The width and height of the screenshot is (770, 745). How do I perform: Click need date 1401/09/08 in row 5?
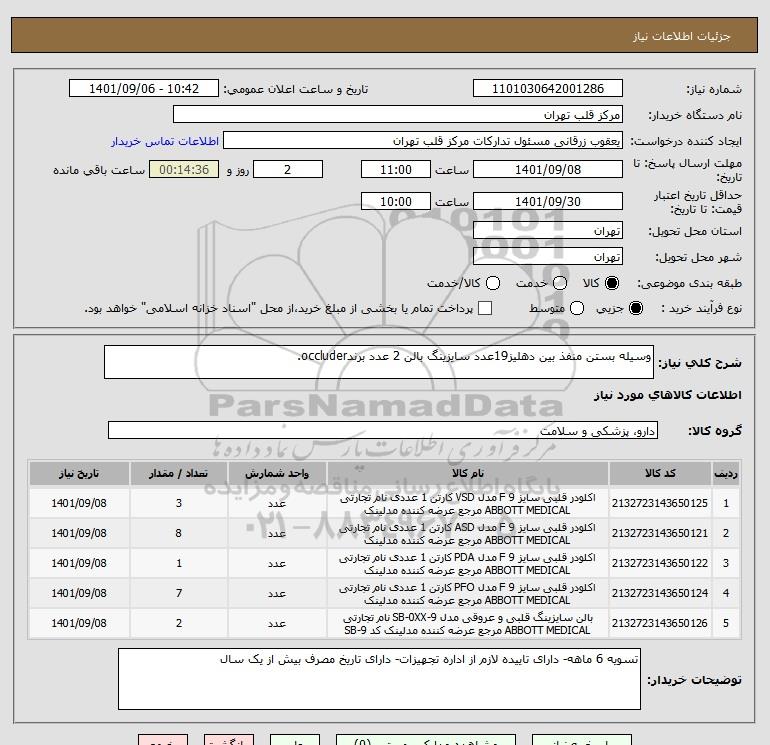(x=79, y=623)
